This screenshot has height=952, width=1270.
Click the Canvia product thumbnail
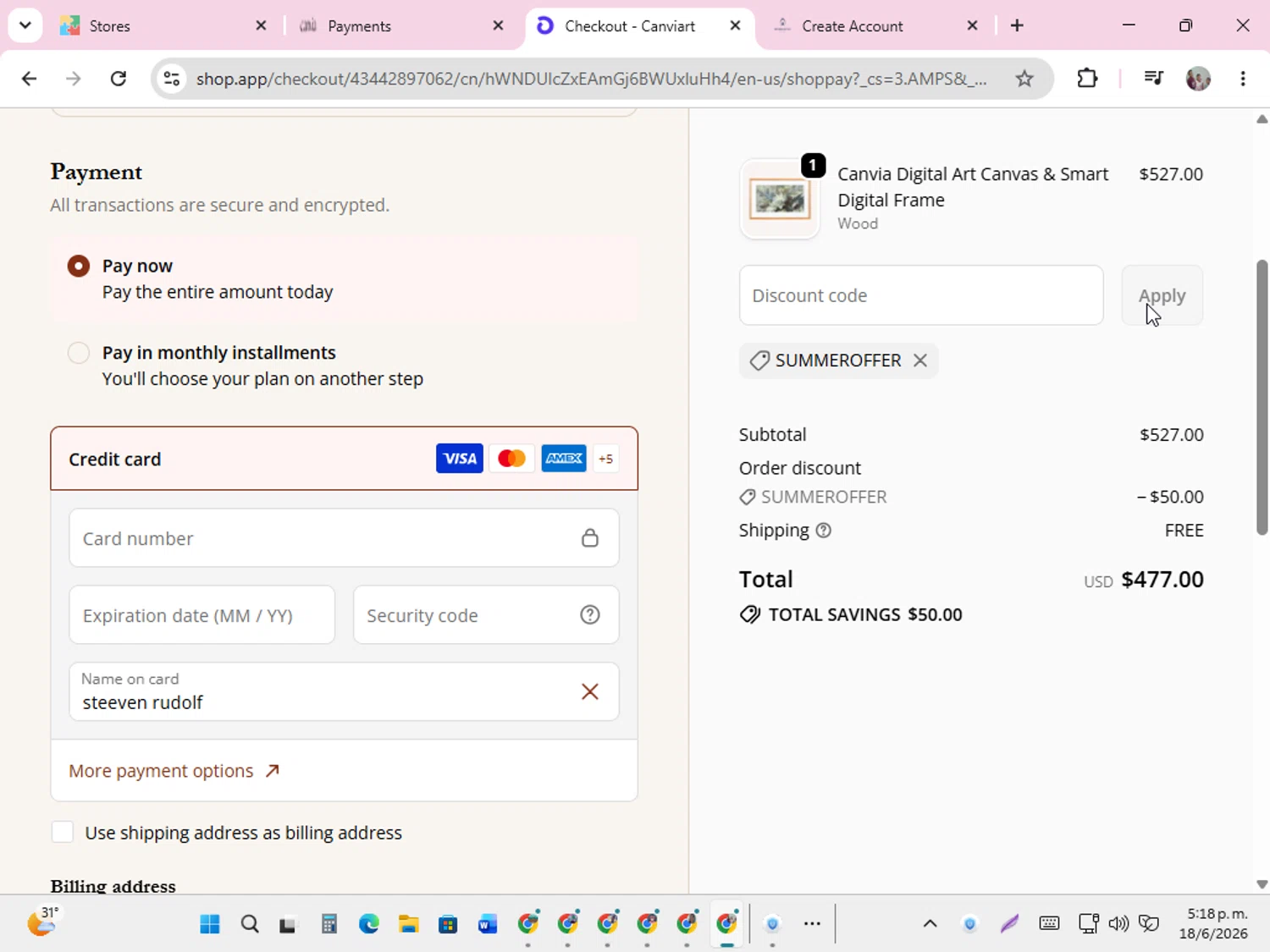click(780, 200)
